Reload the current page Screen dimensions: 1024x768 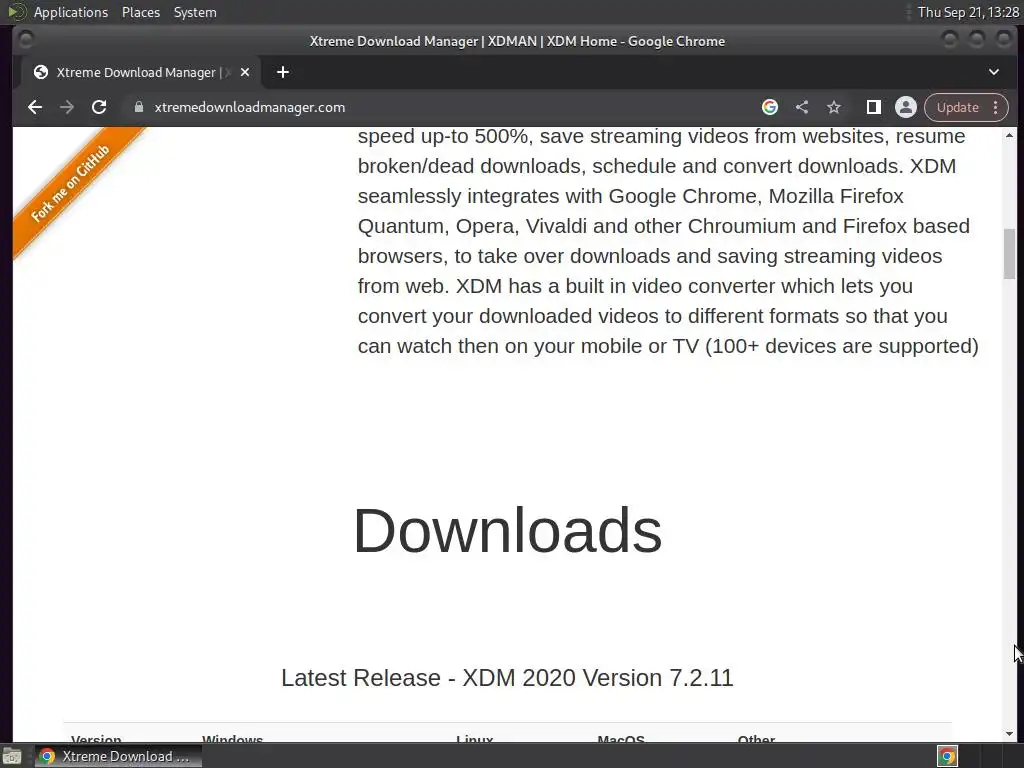[x=99, y=107]
